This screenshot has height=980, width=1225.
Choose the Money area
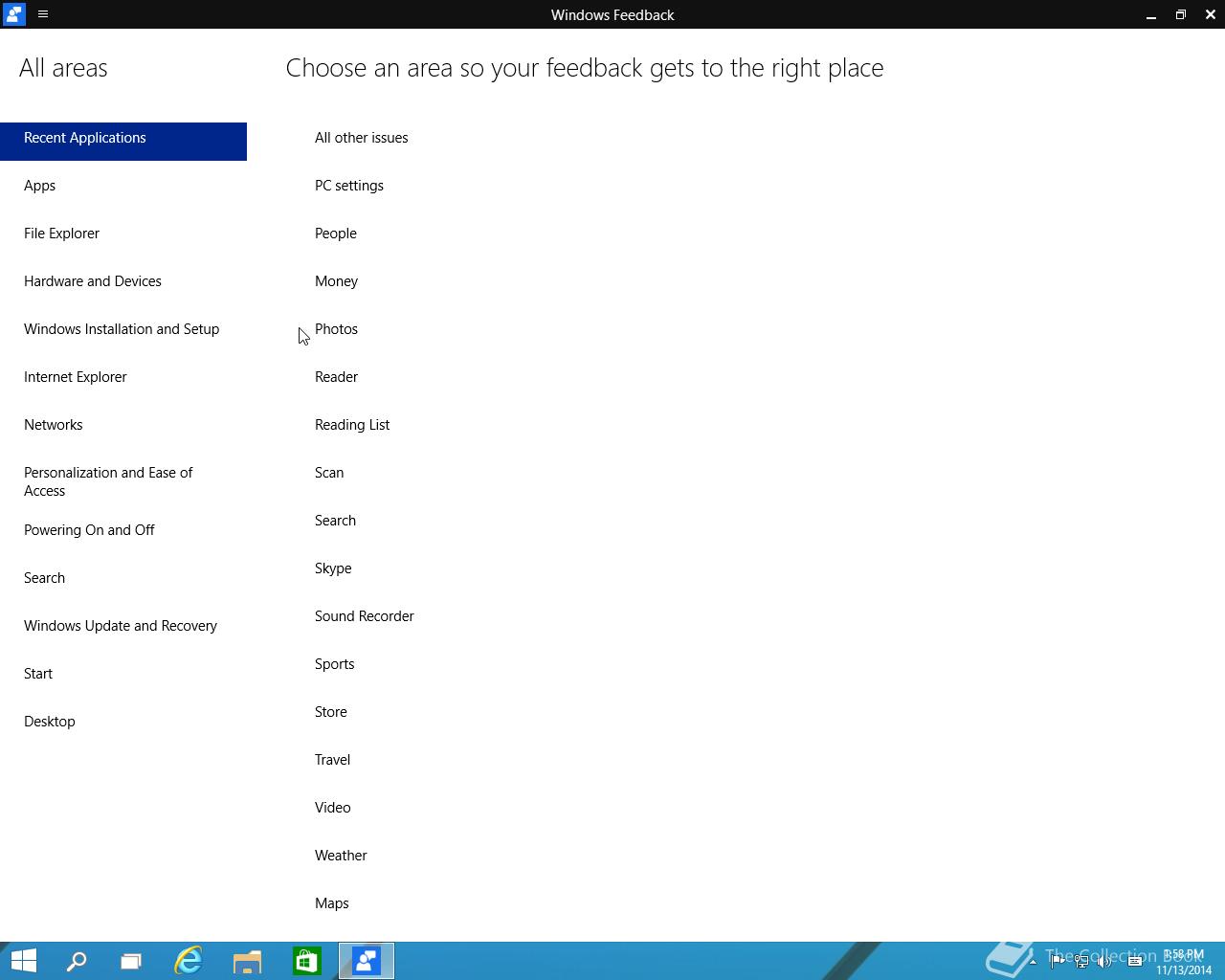(x=337, y=281)
